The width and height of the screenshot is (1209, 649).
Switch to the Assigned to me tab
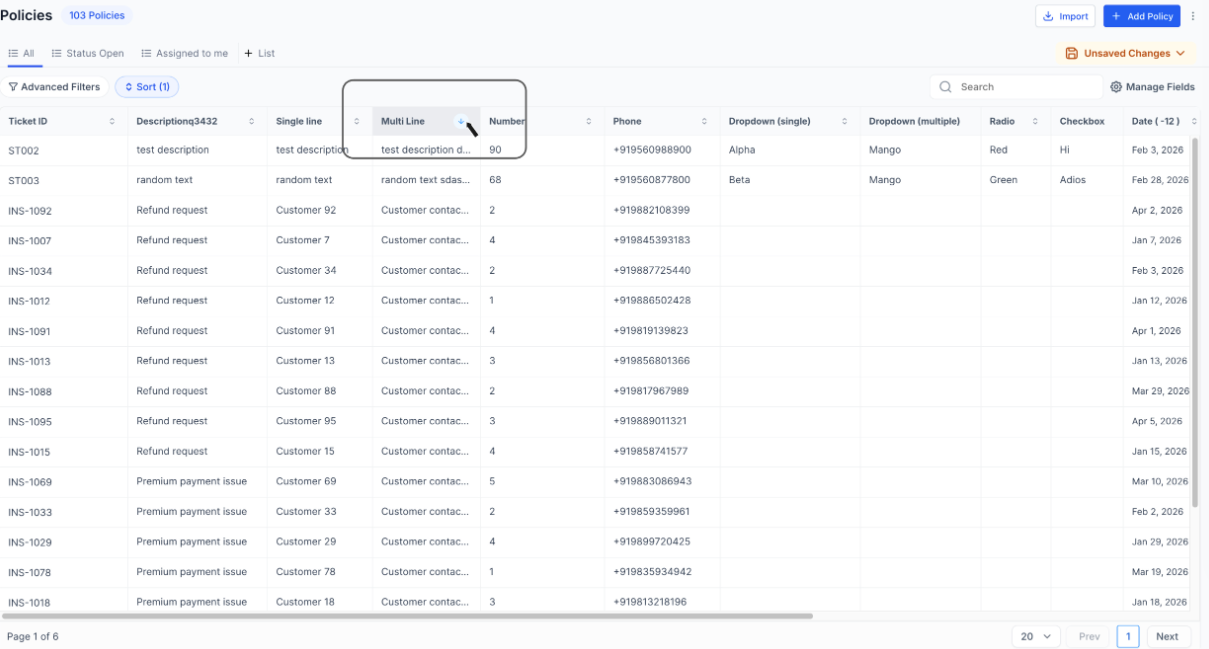pos(185,53)
